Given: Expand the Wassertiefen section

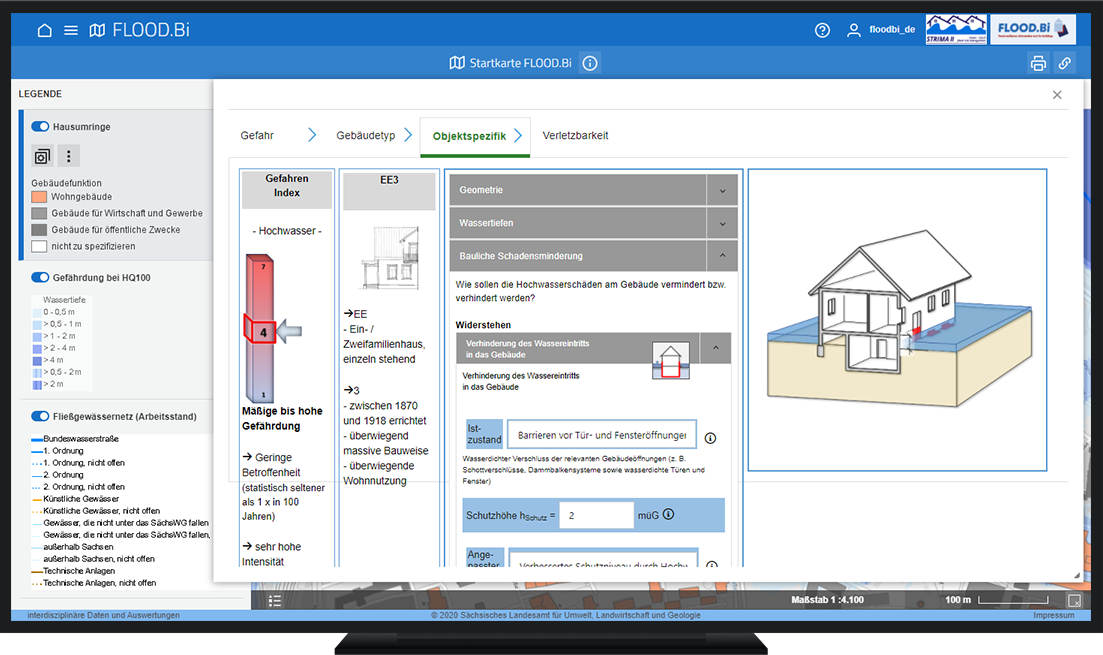Looking at the screenshot, I should click(x=721, y=223).
